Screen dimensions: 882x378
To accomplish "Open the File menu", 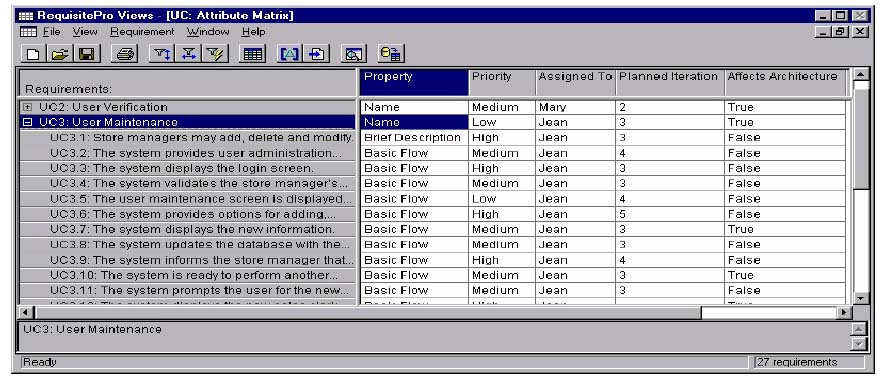I will [51, 32].
